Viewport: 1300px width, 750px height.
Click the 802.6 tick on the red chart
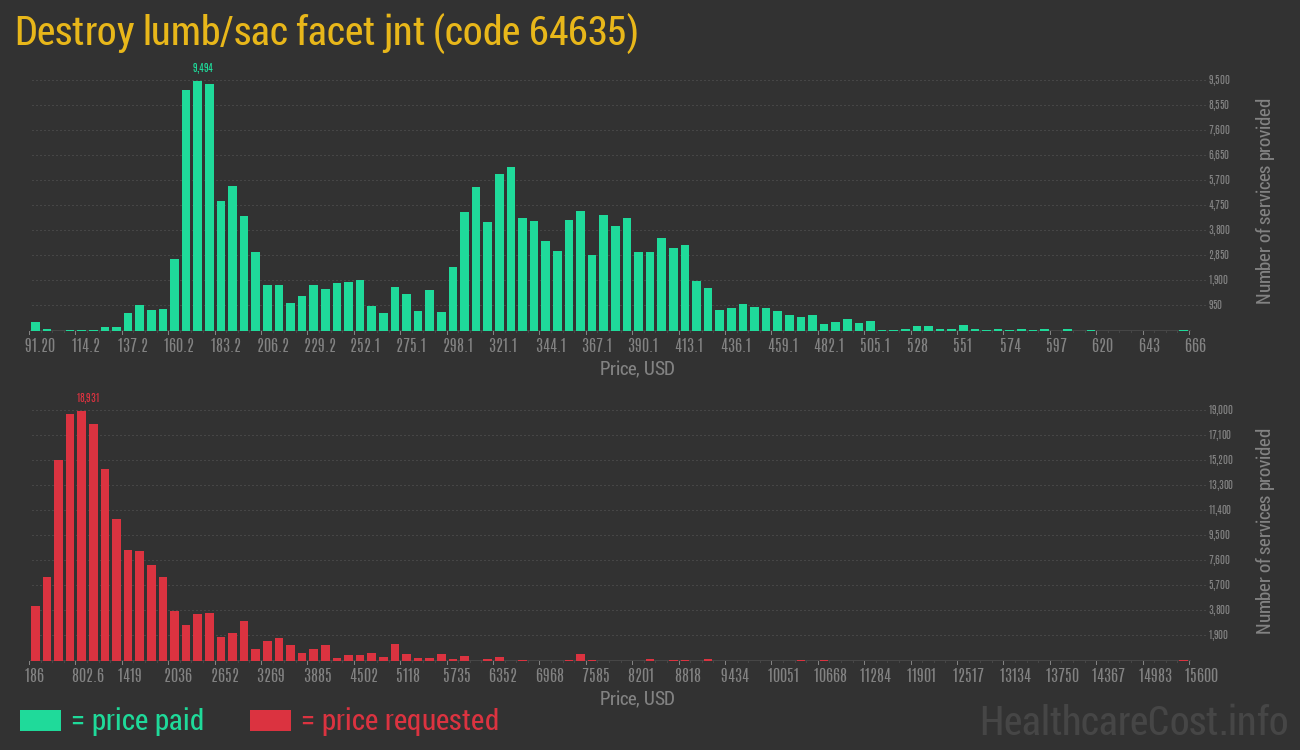pos(88,676)
